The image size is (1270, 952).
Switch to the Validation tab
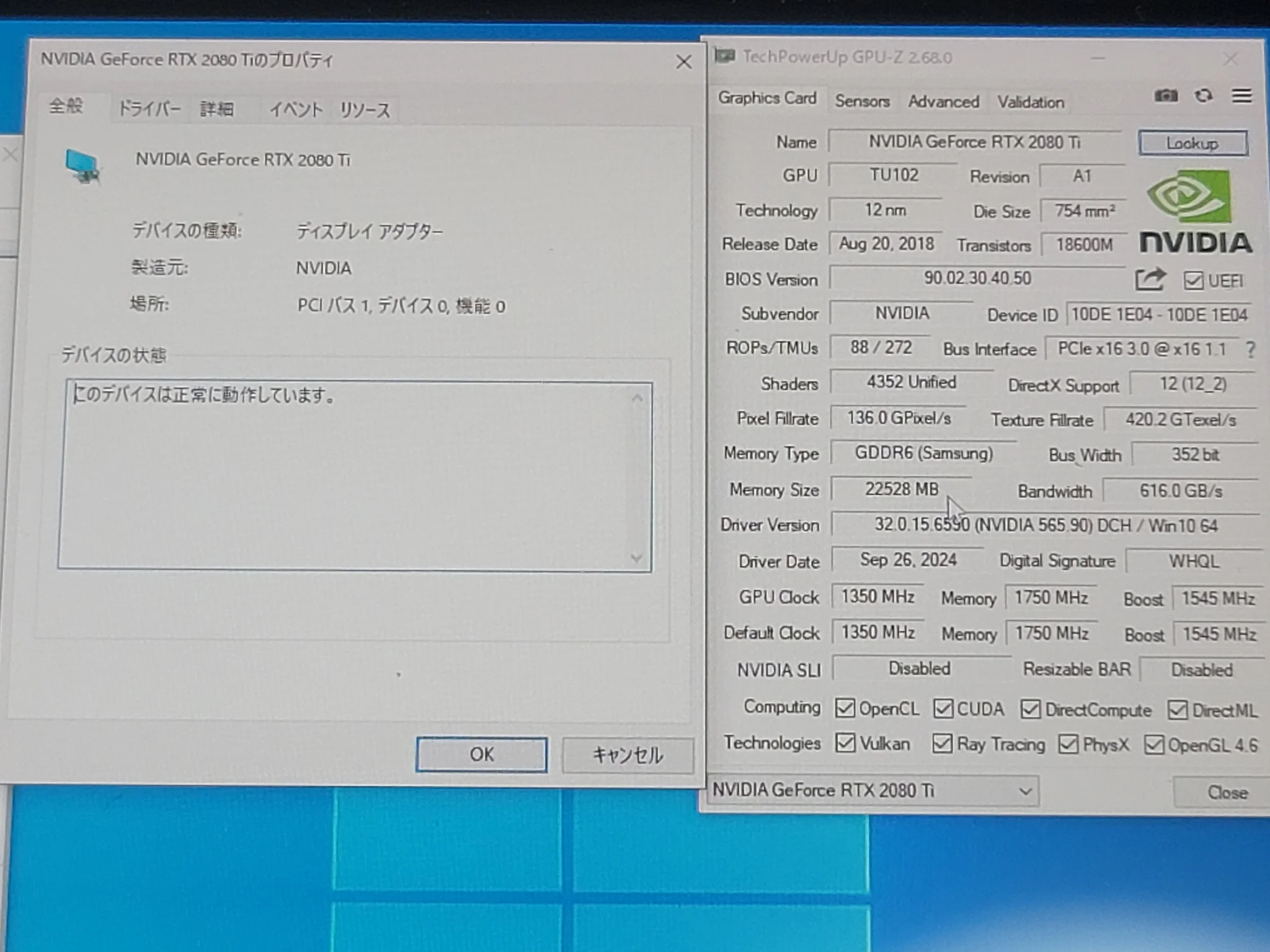tap(1031, 102)
